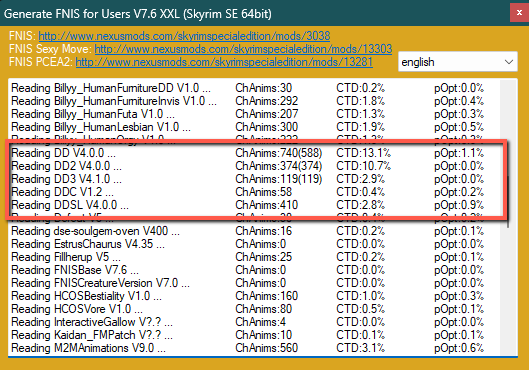Click 'ChAnims:560' in M2MAnimations row
The image size is (529, 370).
coord(267,348)
